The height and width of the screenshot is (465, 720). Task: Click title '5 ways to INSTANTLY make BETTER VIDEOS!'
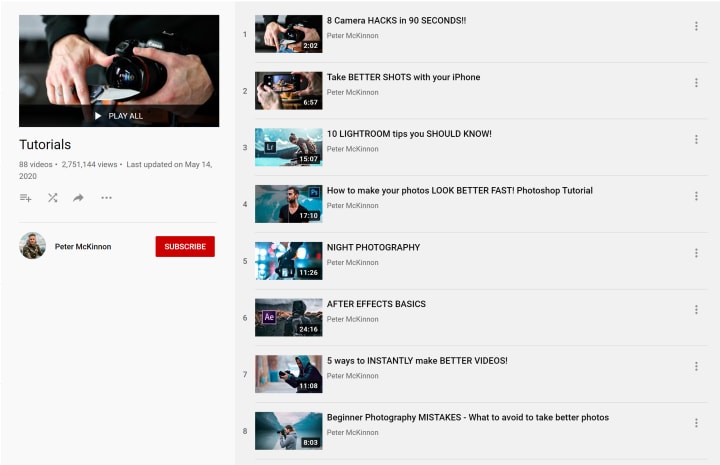417,361
